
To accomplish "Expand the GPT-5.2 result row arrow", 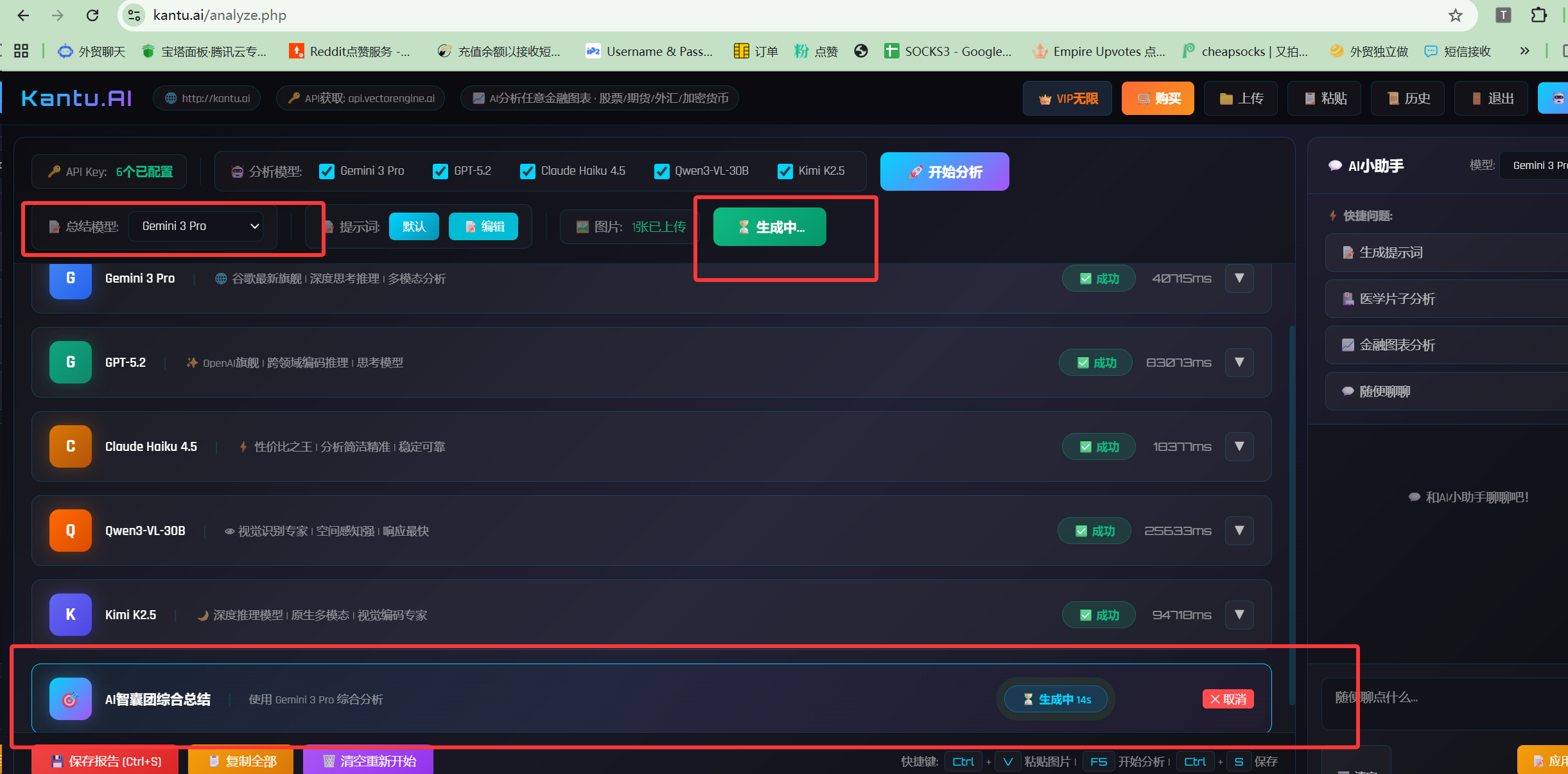I will [1239, 362].
